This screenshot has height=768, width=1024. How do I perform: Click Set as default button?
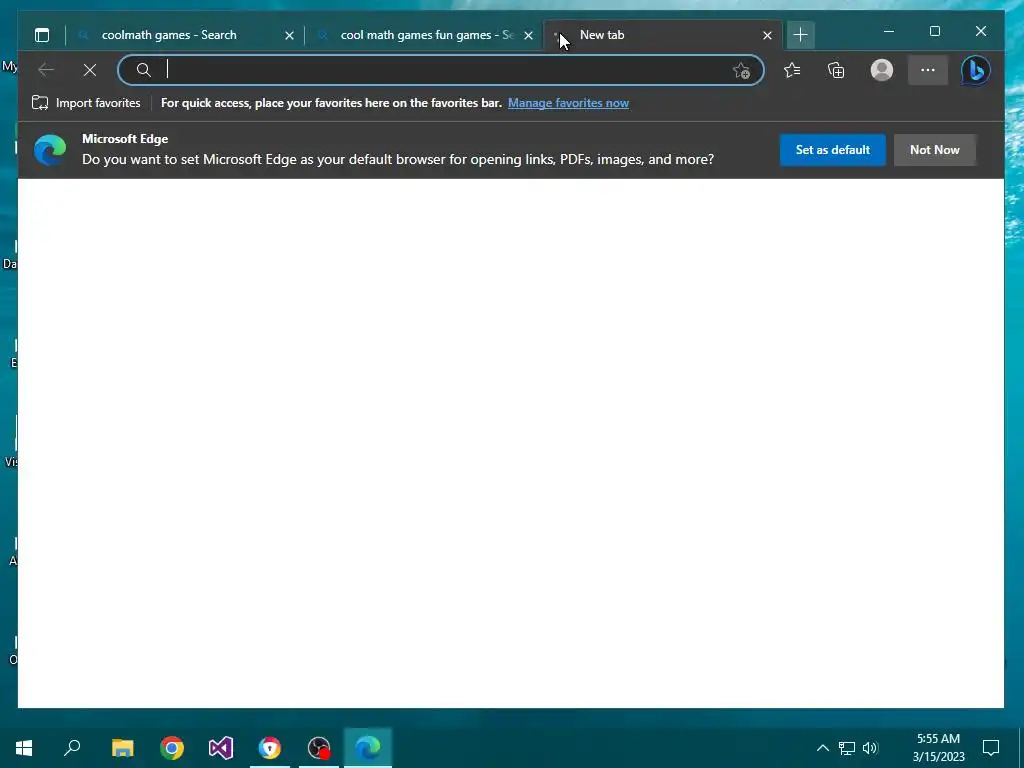pos(833,150)
